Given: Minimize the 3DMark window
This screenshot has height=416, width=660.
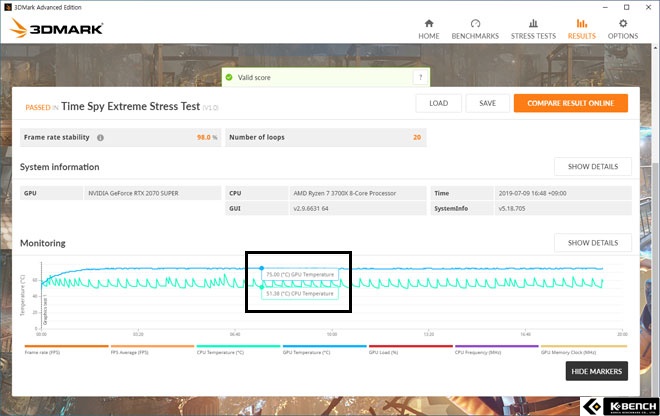Looking at the screenshot, I should [x=605, y=7].
